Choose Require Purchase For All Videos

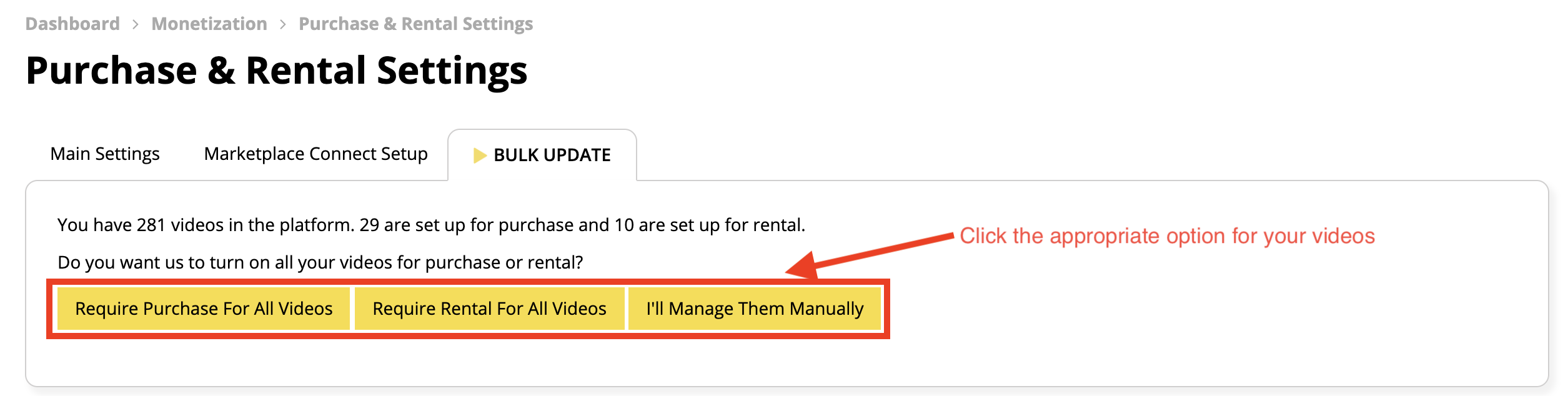204,309
